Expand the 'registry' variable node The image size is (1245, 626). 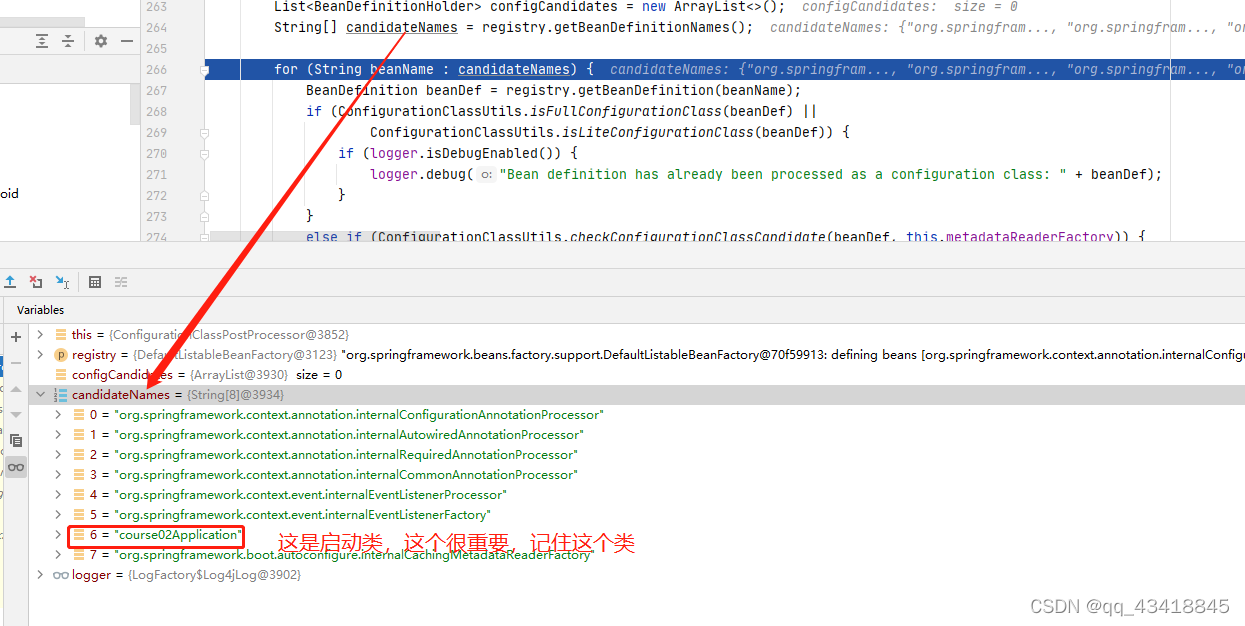tap(41, 355)
